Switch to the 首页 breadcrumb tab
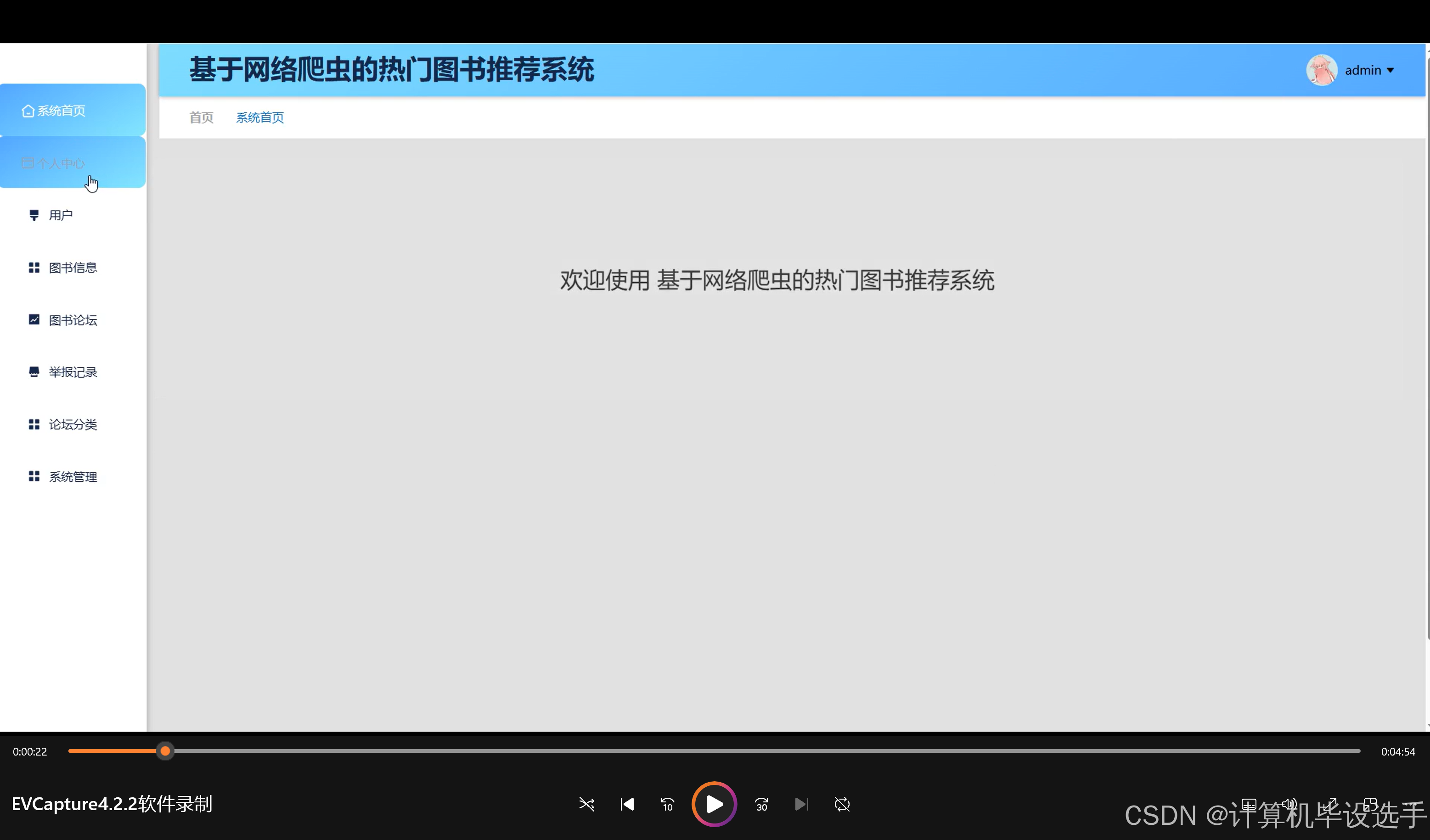 (201, 118)
